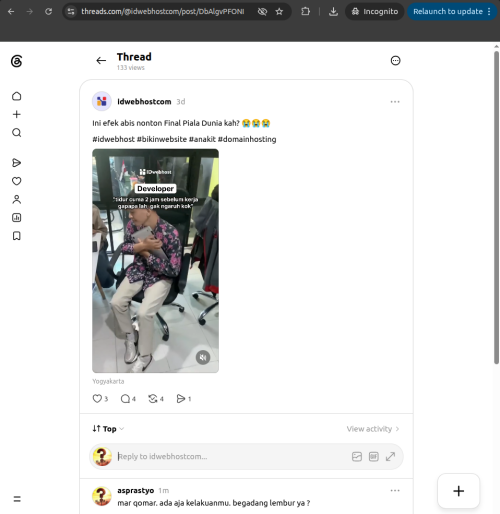Open the Activity heart icon in the sidebar
The width and height of the screenshot is (500, 514).
pos(17,181)
